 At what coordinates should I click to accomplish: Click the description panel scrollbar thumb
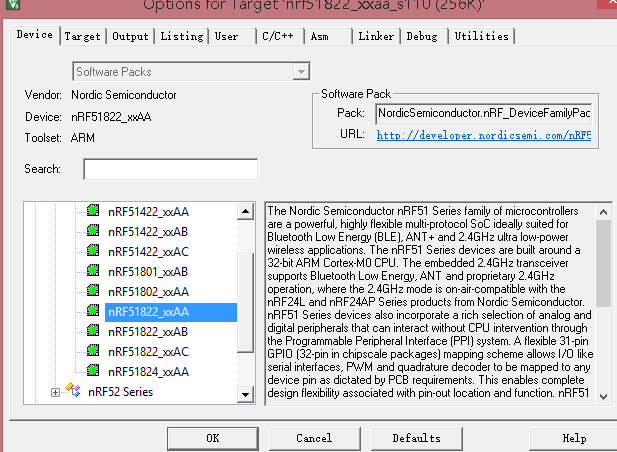pos(603,263)
